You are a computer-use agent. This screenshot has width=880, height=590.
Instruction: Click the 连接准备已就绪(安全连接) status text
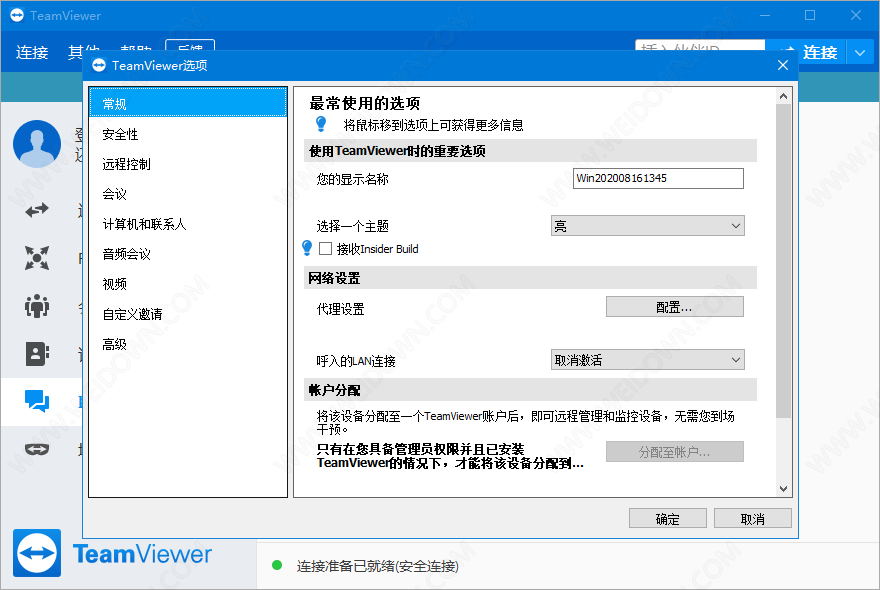(378, 566)
